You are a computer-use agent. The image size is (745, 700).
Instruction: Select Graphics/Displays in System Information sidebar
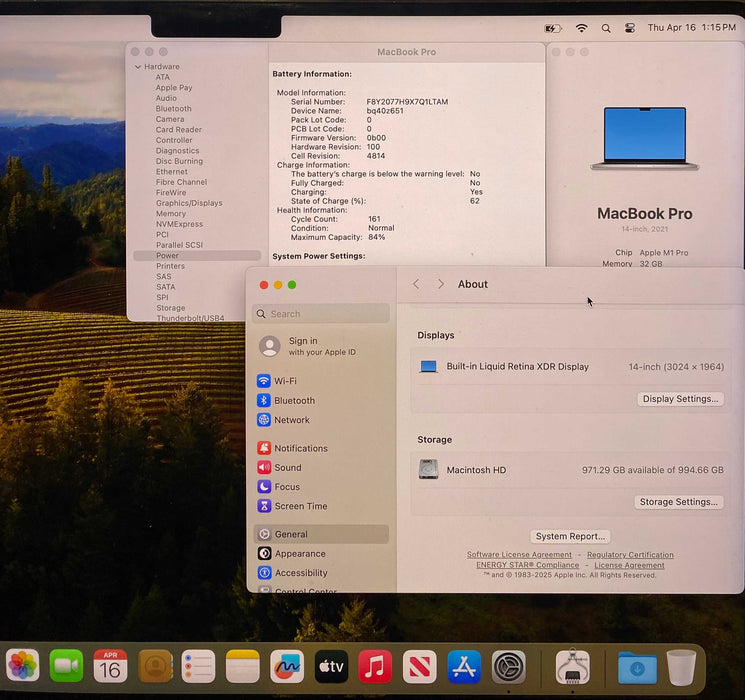click(x=189, y=203)
